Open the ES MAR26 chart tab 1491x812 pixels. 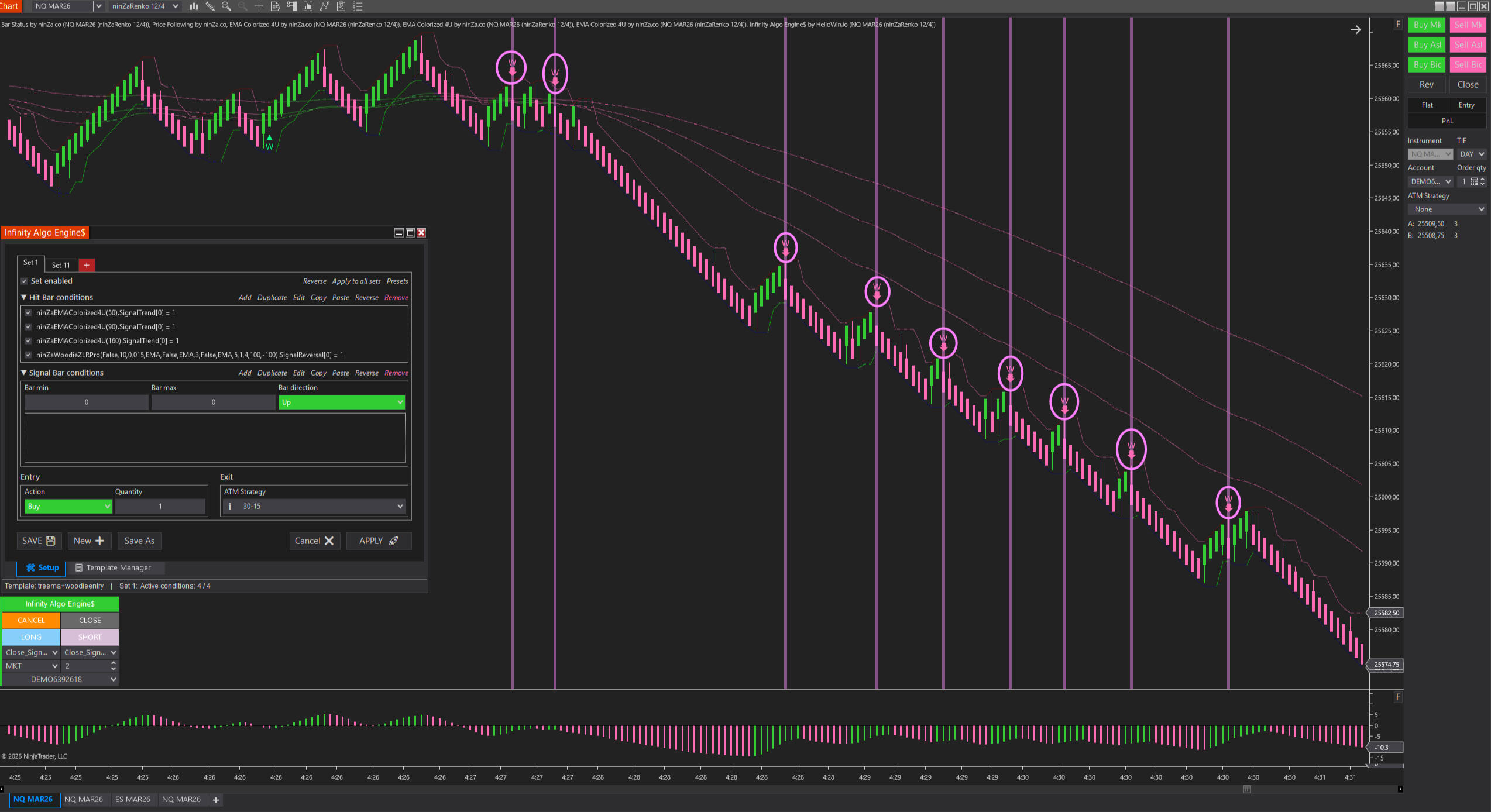point(133,800)
